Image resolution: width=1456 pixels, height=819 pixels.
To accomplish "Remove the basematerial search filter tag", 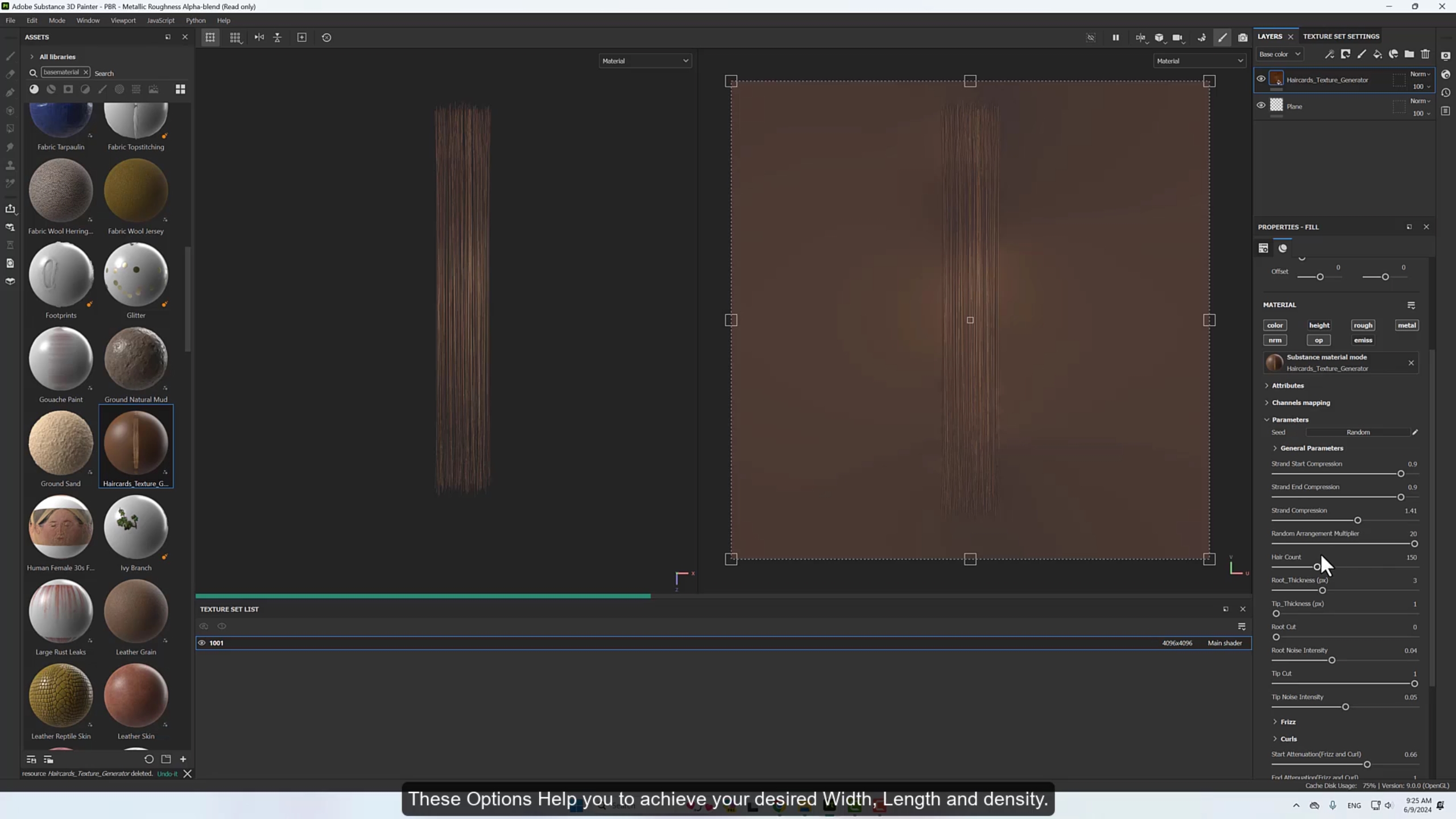I will click(85, 72).
